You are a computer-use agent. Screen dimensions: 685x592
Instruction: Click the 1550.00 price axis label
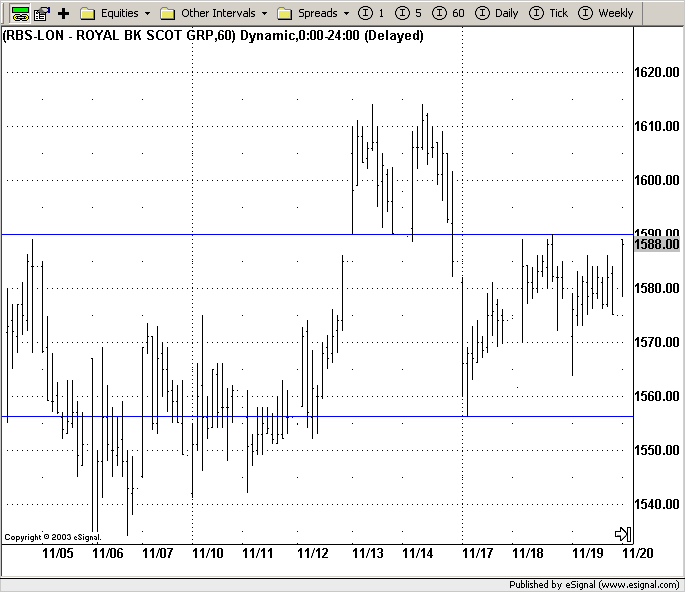click(x=657, y=450)
